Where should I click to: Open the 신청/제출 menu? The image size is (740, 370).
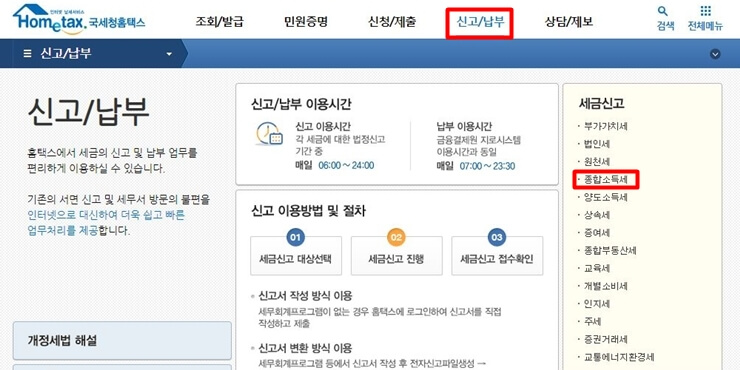pos(392,21)
